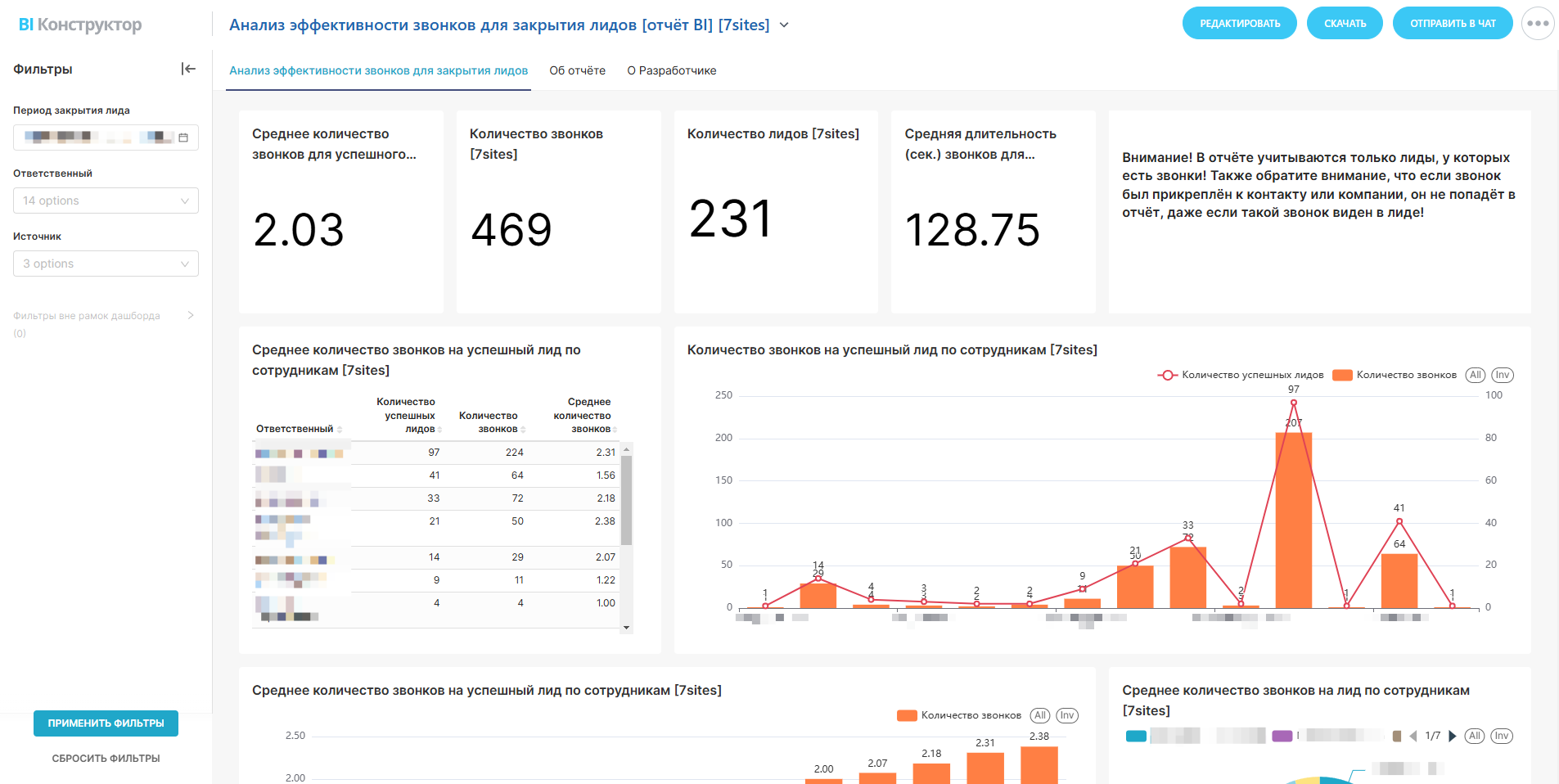This screenshot has width=1559, height=784.
Task: Click the table scrollbar up arrow
Action: point(627,449)
